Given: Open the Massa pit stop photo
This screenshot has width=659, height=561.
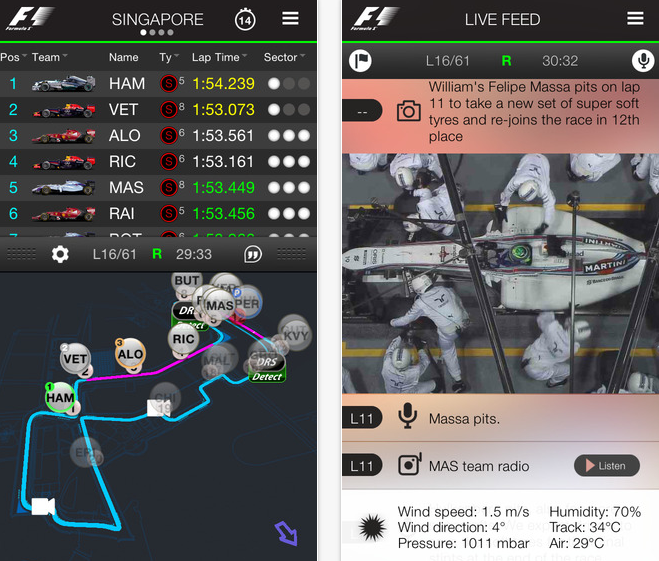Looking at the screenshot, I should point(500,274).
